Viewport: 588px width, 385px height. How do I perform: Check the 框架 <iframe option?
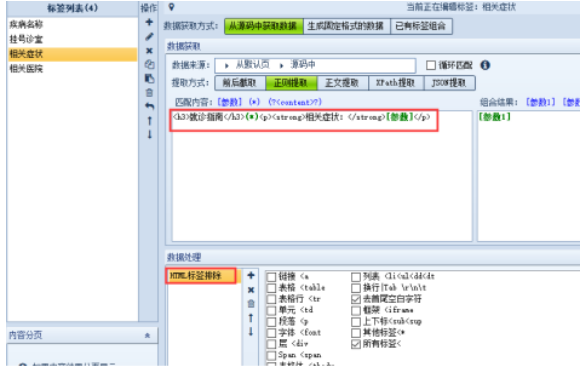pyautogui.click(x=356, y=310)
